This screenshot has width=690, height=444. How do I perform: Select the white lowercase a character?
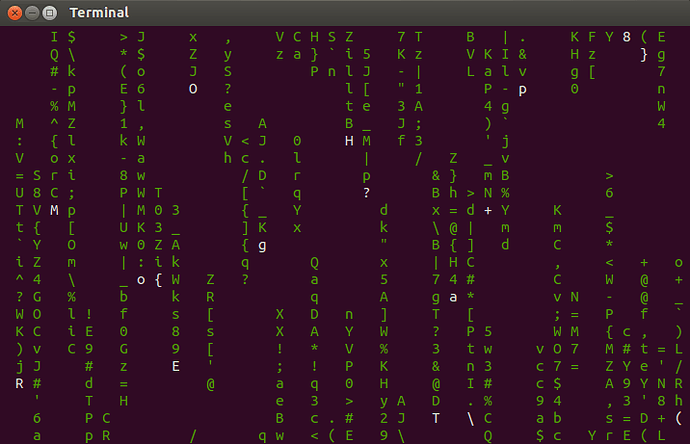pyautogui.click(x=453, y=298)
